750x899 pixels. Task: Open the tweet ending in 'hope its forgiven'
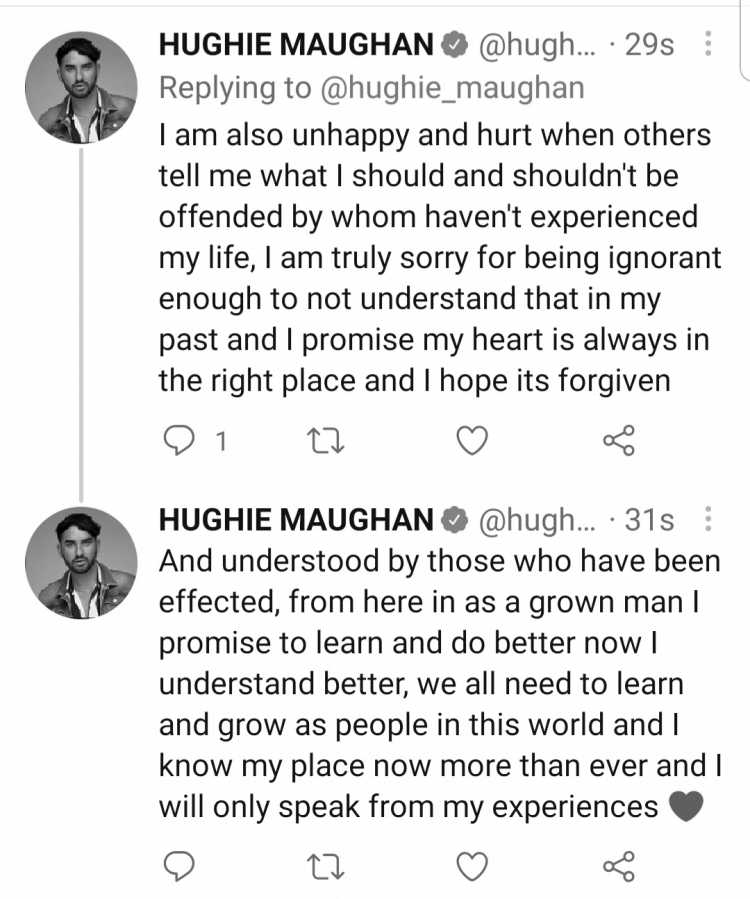(440, 258)
